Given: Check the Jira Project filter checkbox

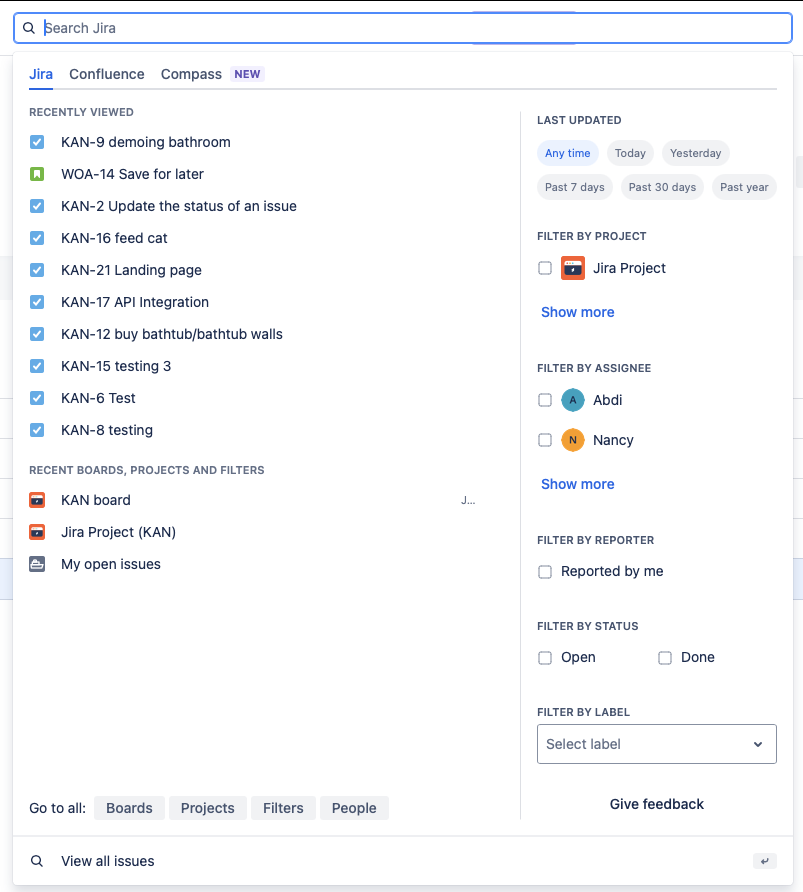Looking at the screenshot, I should point(545,268).
